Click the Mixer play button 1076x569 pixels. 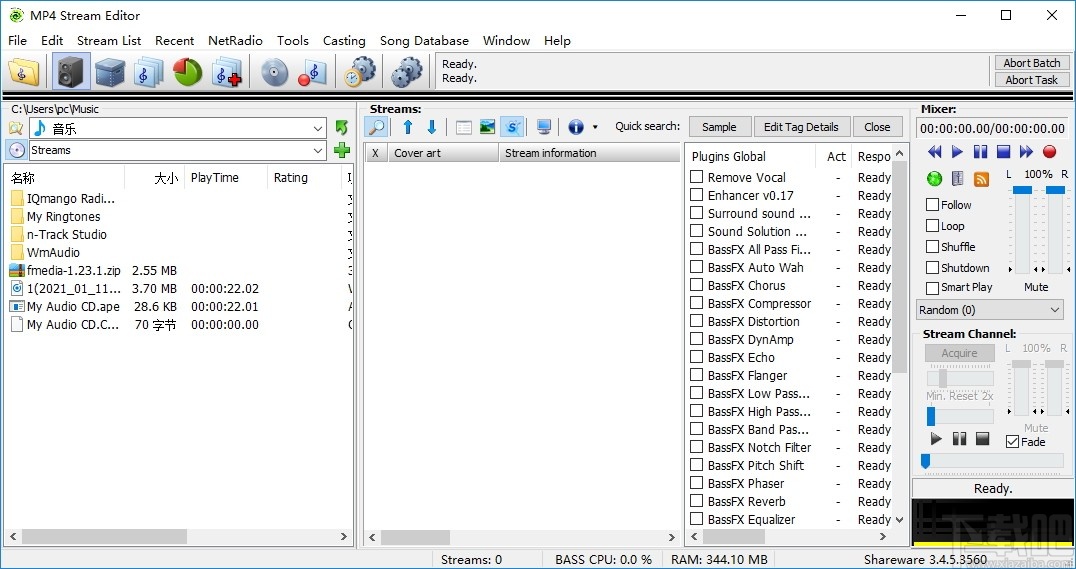point(957,152)
